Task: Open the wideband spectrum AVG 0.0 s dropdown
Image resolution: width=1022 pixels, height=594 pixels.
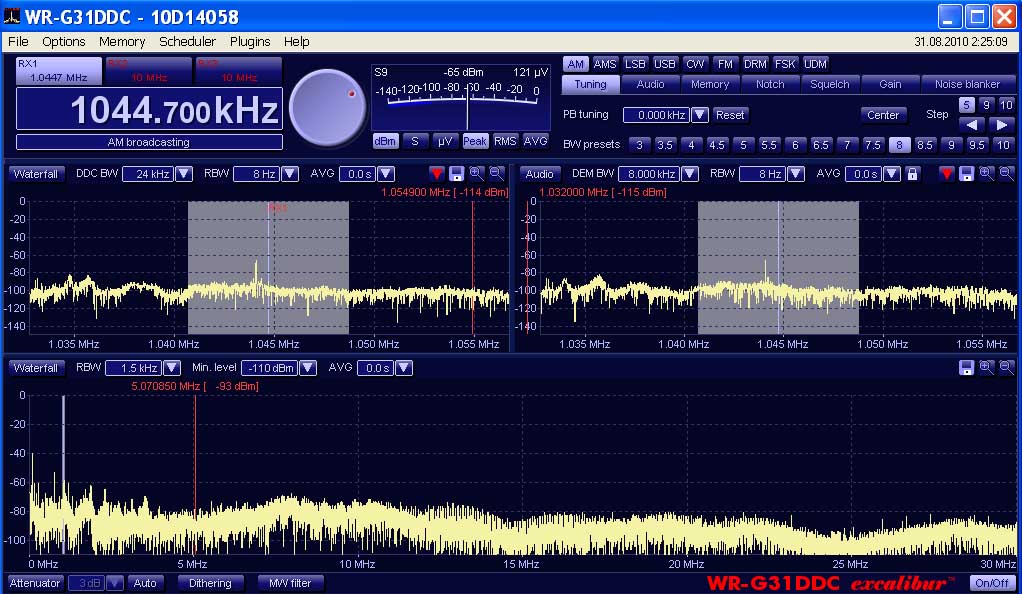Action: pyautogui.click(x=404, y=368)
